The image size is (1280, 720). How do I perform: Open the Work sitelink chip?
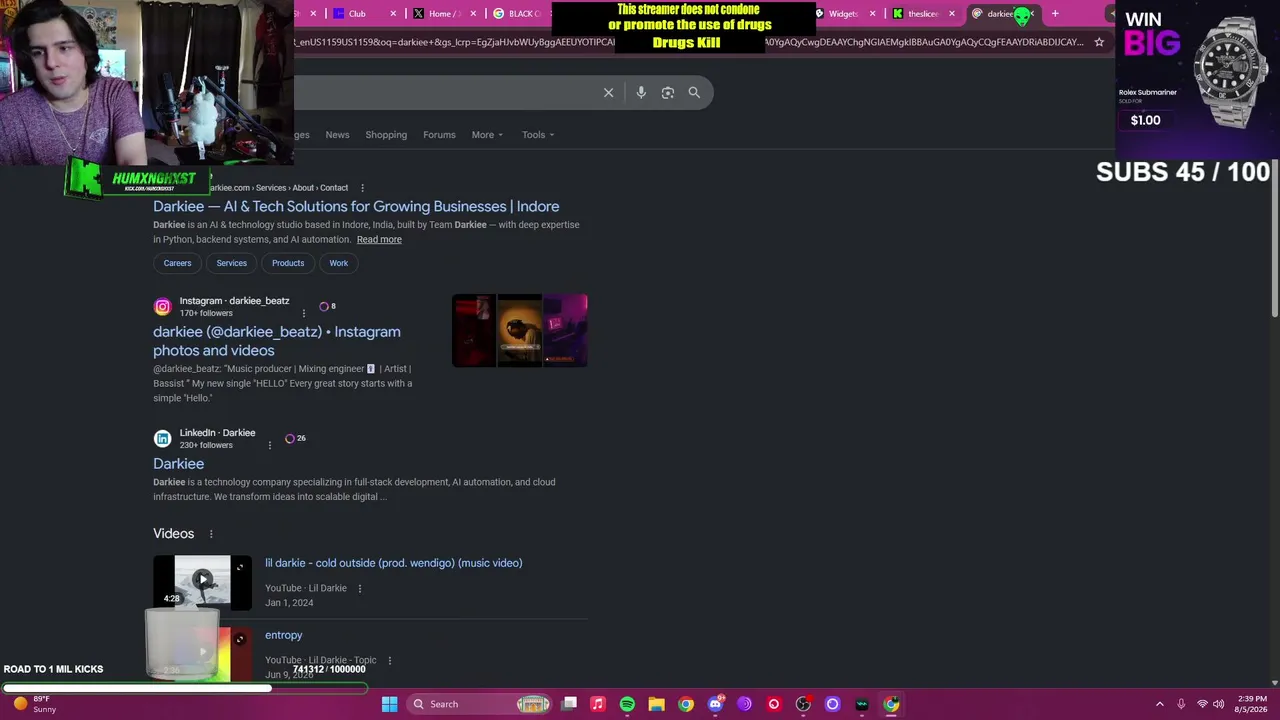point(339,263)
